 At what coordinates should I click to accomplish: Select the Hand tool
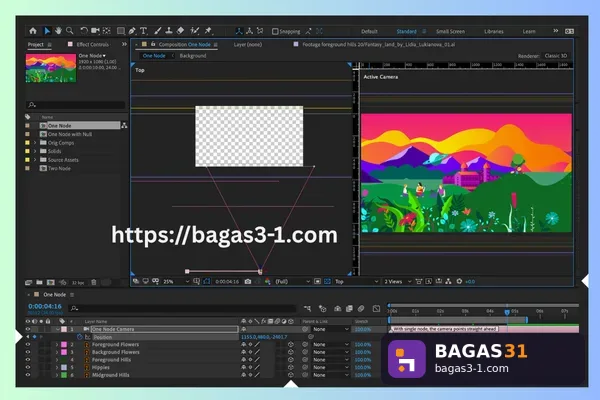click(58, 31)
